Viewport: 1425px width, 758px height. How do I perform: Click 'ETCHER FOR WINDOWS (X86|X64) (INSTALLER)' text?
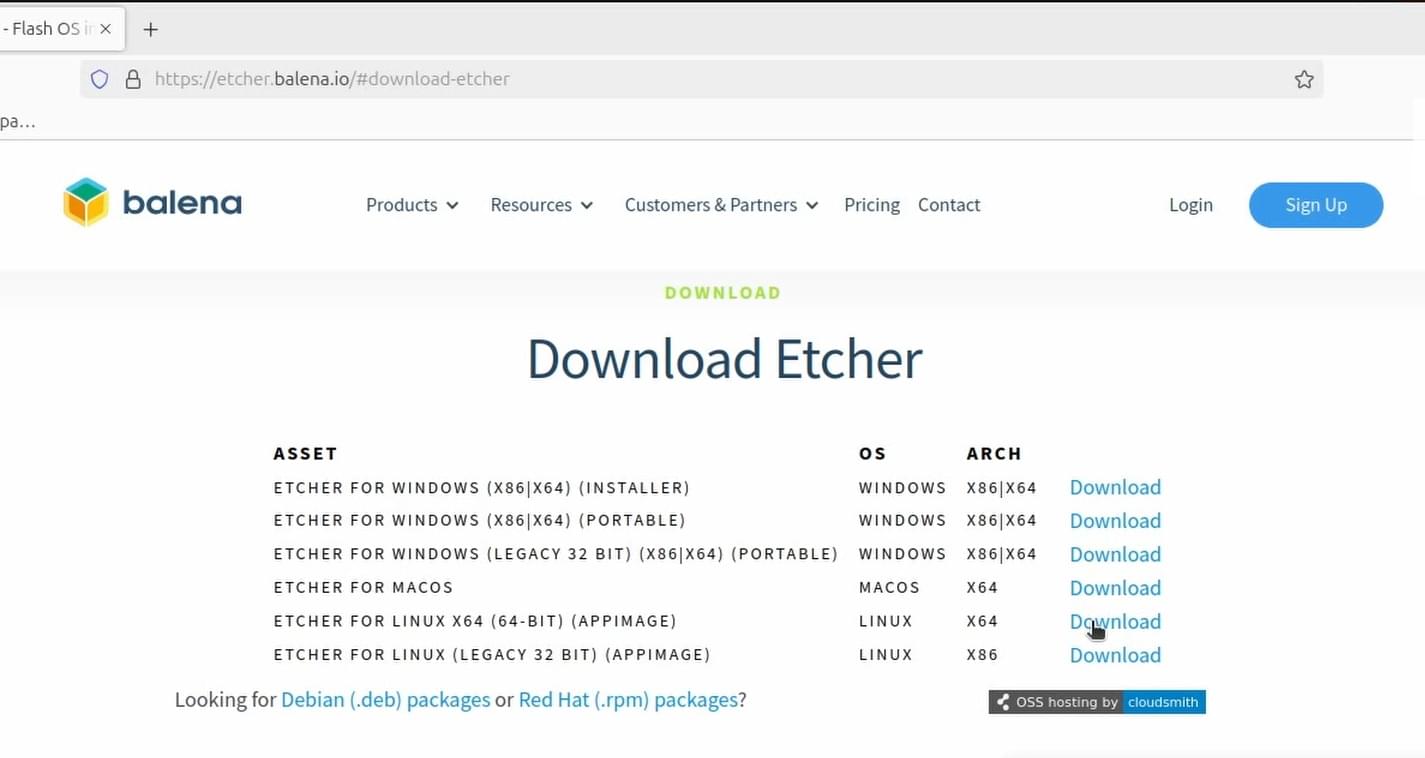(x=482, y=488)
